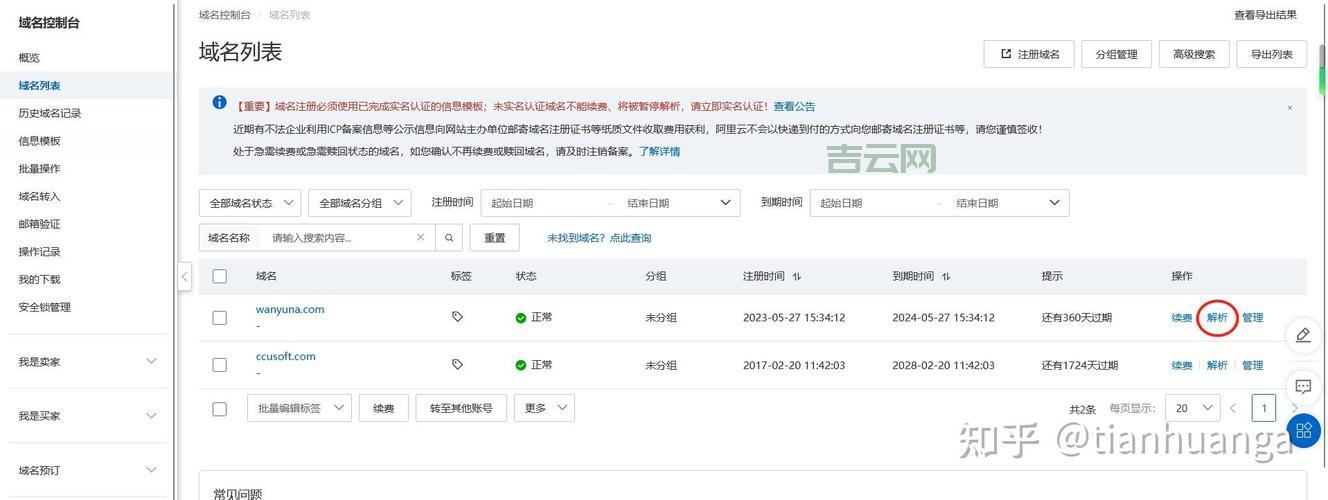Expand 我是卖家 sidebar section
Viewport: 1328px width, 500px height.
[87, 361]
